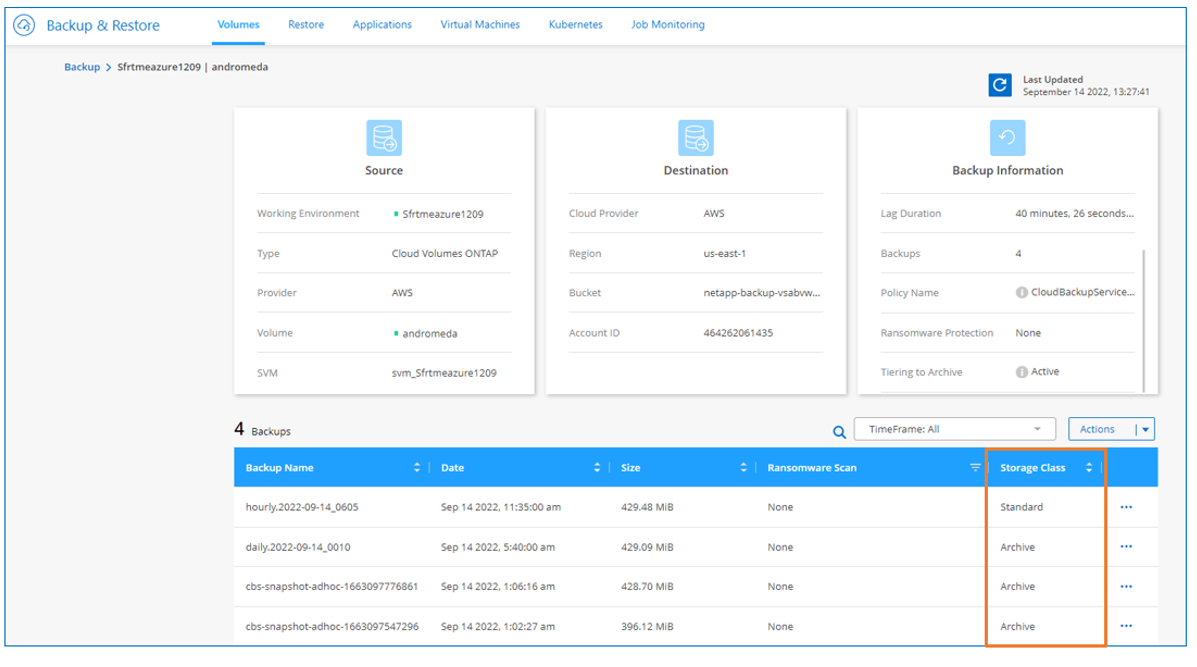This screenshot has width=1197, height=667.
Task: Click info icon beside Tiering to Archive Active
Action: click(1022, 372)
